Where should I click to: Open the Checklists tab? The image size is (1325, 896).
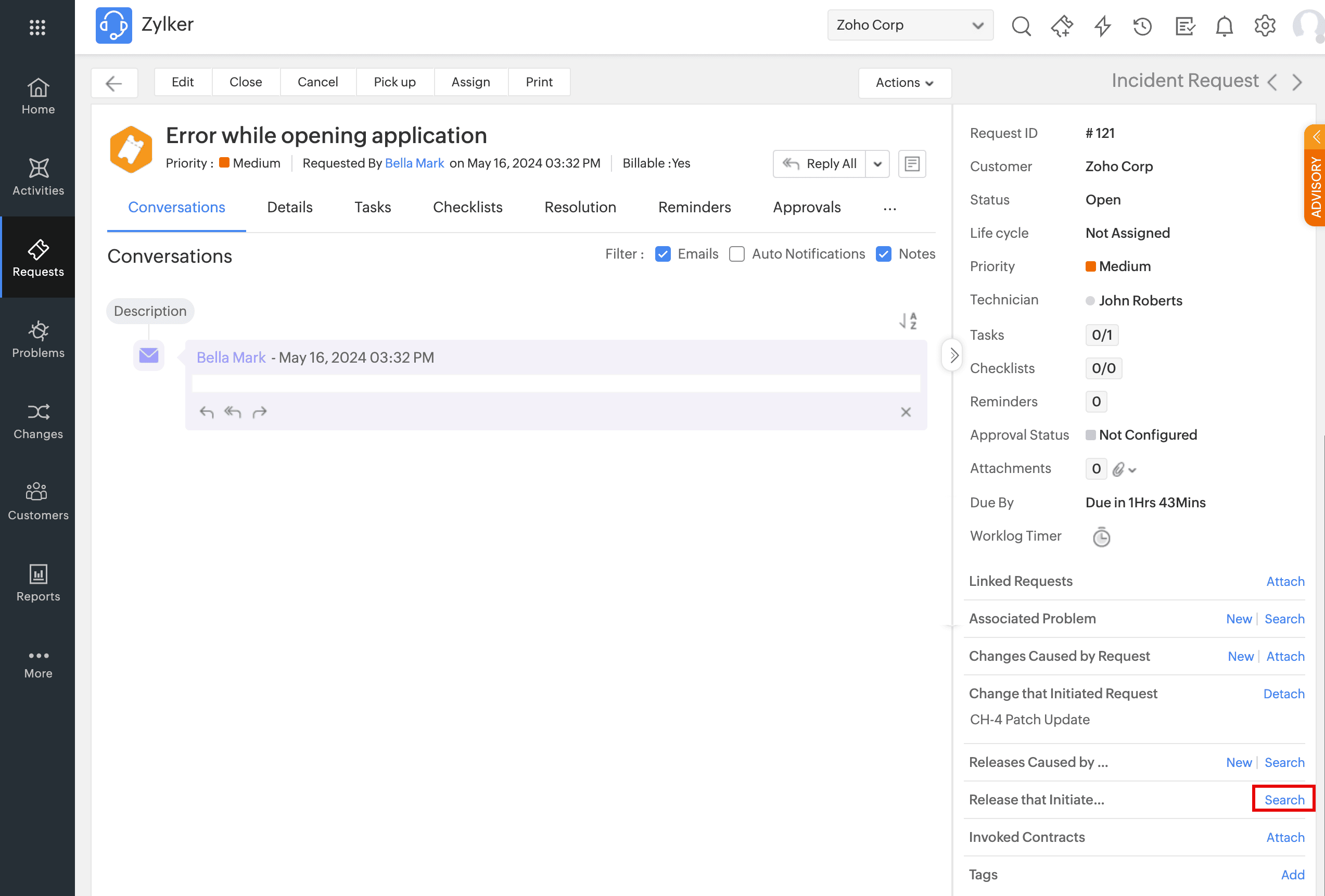click(467, 208)
